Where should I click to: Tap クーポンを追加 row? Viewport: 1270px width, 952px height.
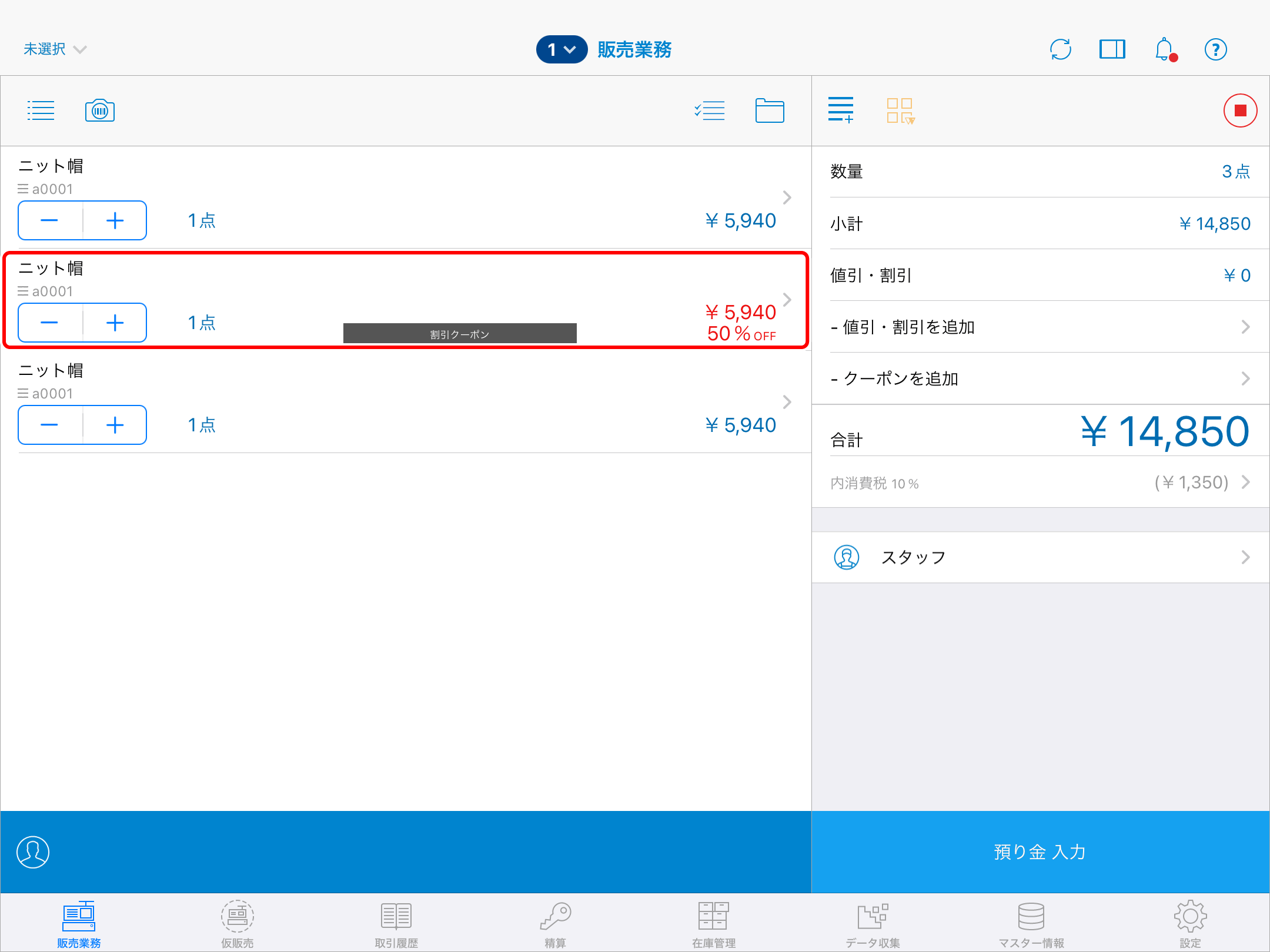point(1040,378)
